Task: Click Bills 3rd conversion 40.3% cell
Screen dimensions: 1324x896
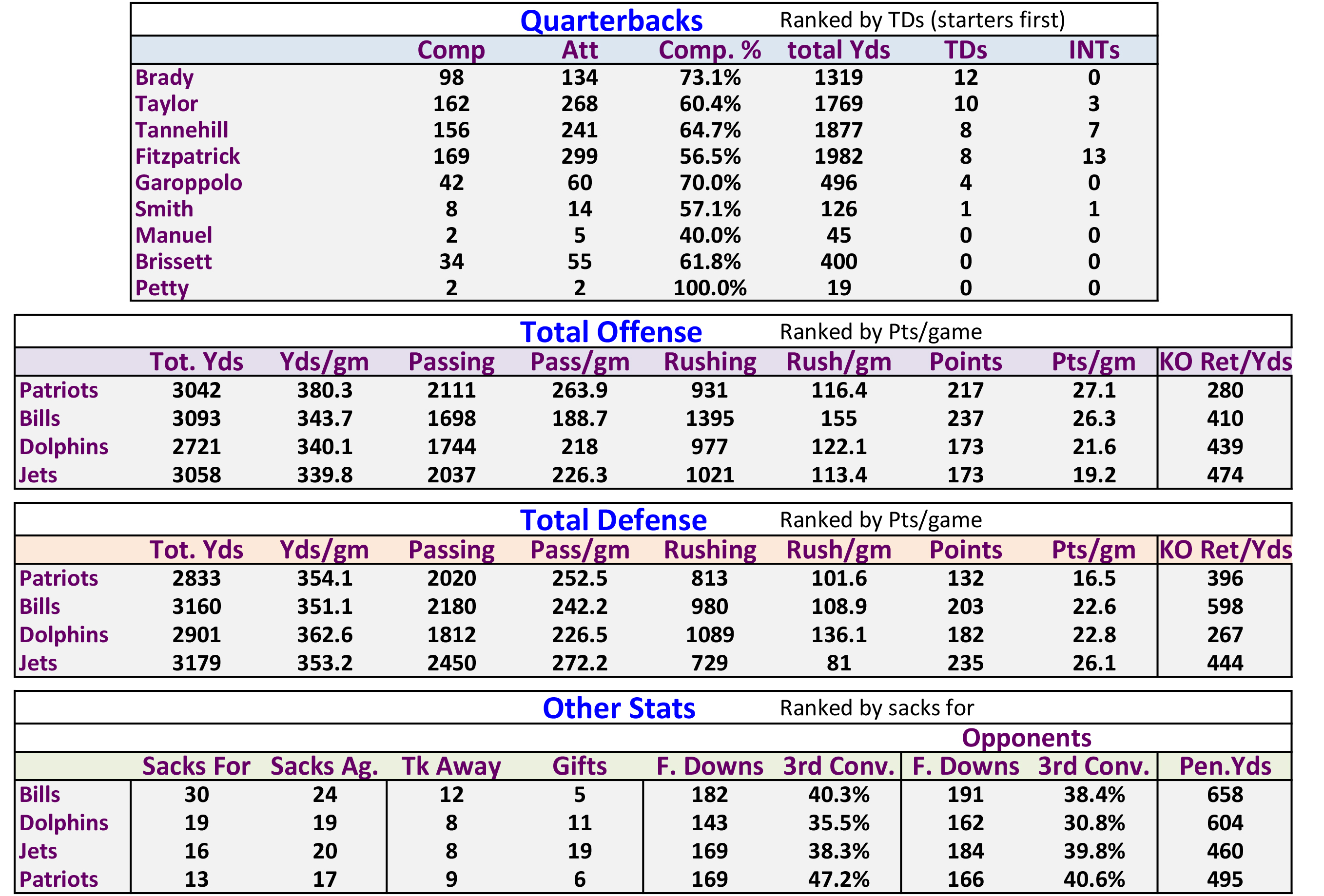Action: tap(838, 794)
